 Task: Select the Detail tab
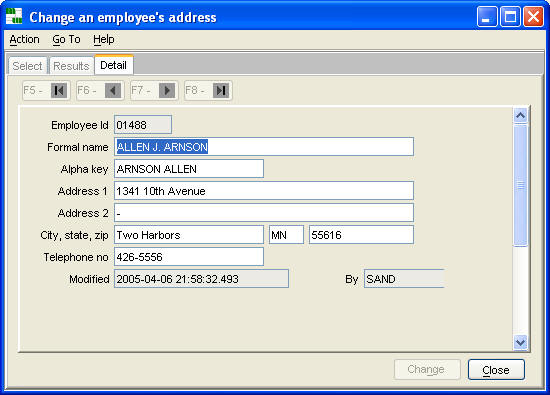pyautogui.click(x=114, y=65)
